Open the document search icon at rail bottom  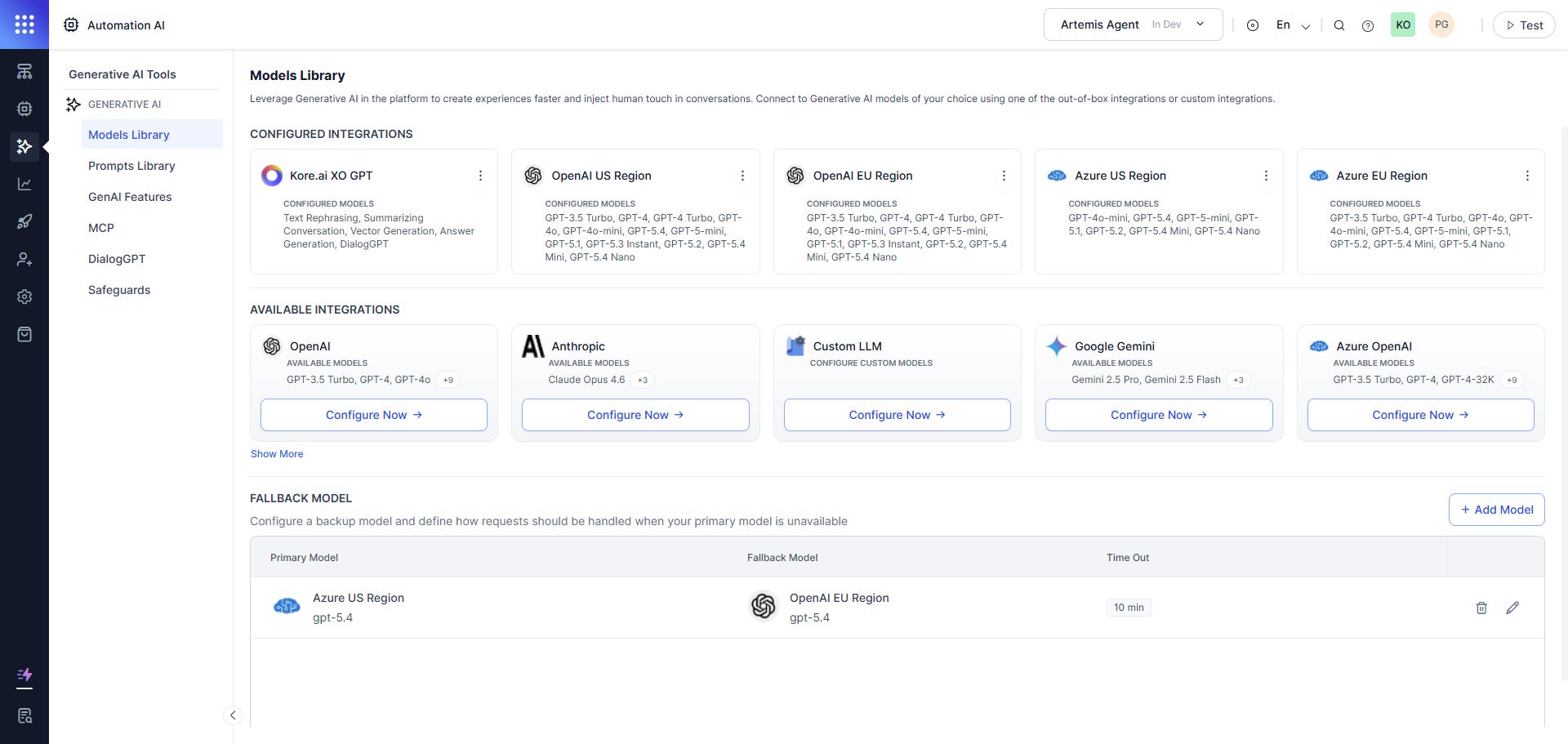pos(24,715)
